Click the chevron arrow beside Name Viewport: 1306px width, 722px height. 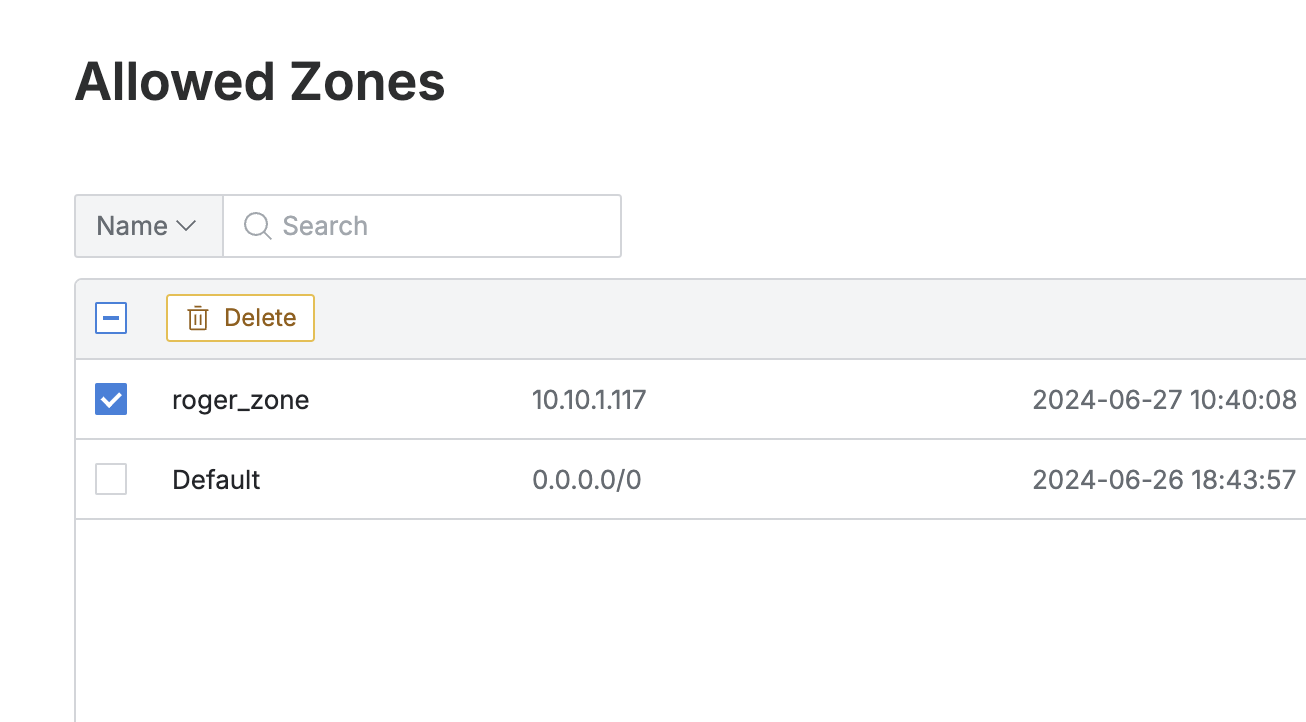(x=186, y=226)
